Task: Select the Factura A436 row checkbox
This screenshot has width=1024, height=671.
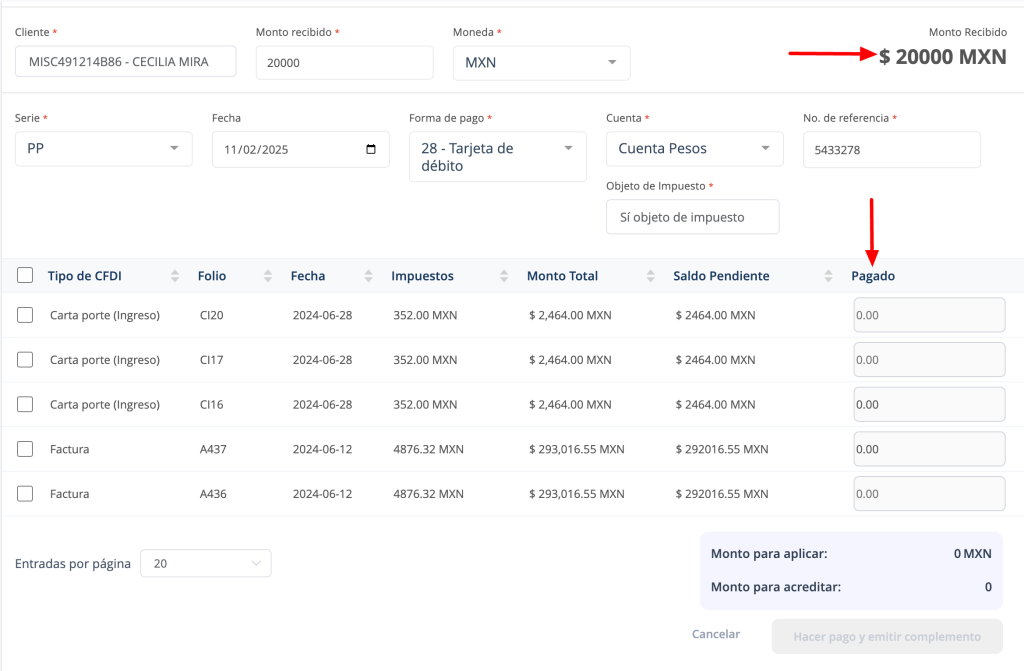Action: (x=25, y=493)
